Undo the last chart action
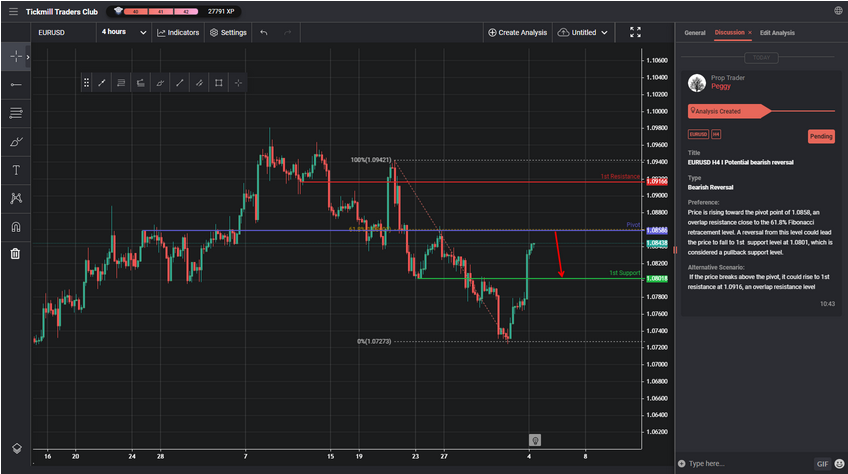Viewport: 848px width, 474px height. click(264, 32)
